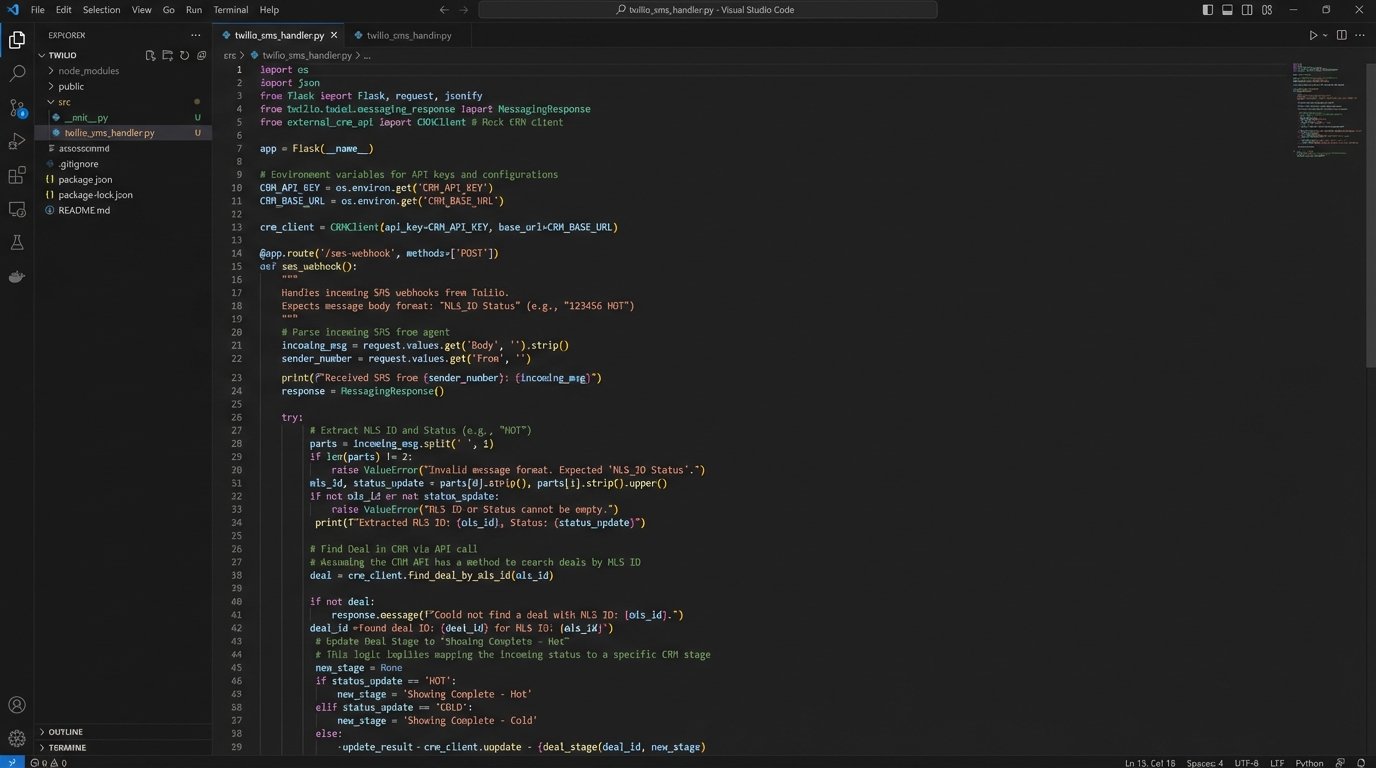Open the Extensions view
The image size is (1376, 768).
tap(17, 175)
